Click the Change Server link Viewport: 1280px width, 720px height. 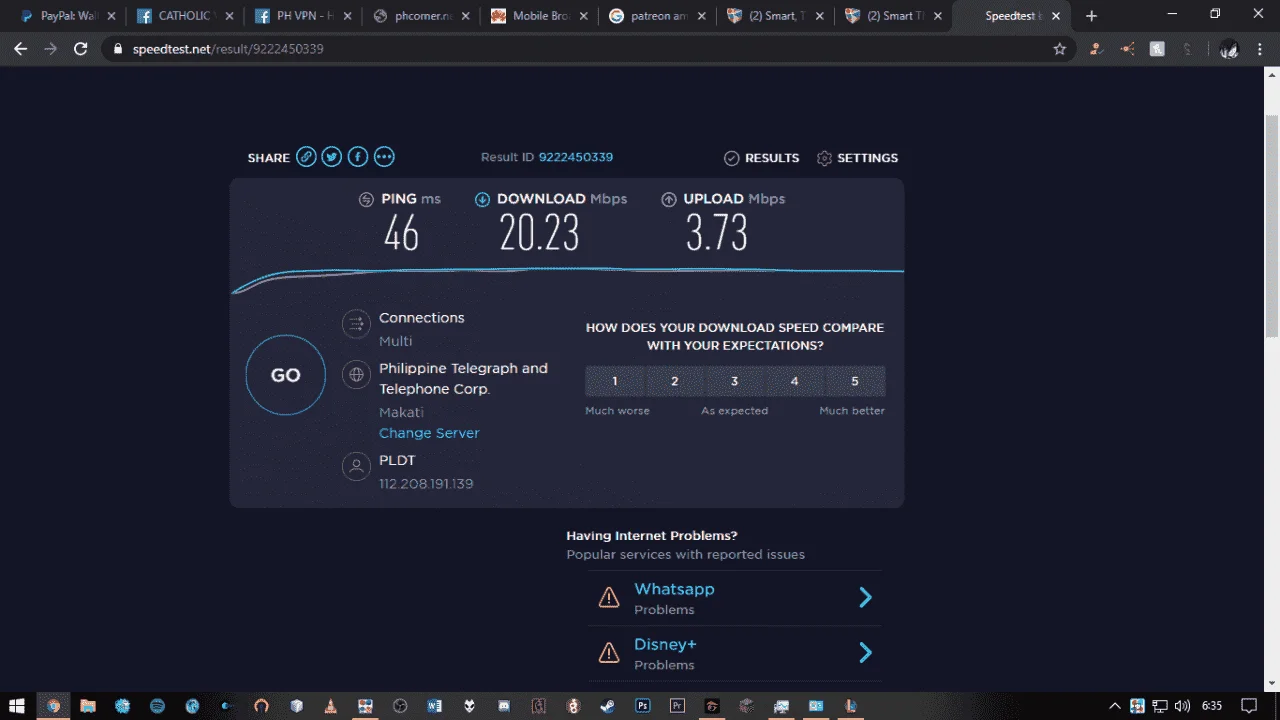coord(429,433)
